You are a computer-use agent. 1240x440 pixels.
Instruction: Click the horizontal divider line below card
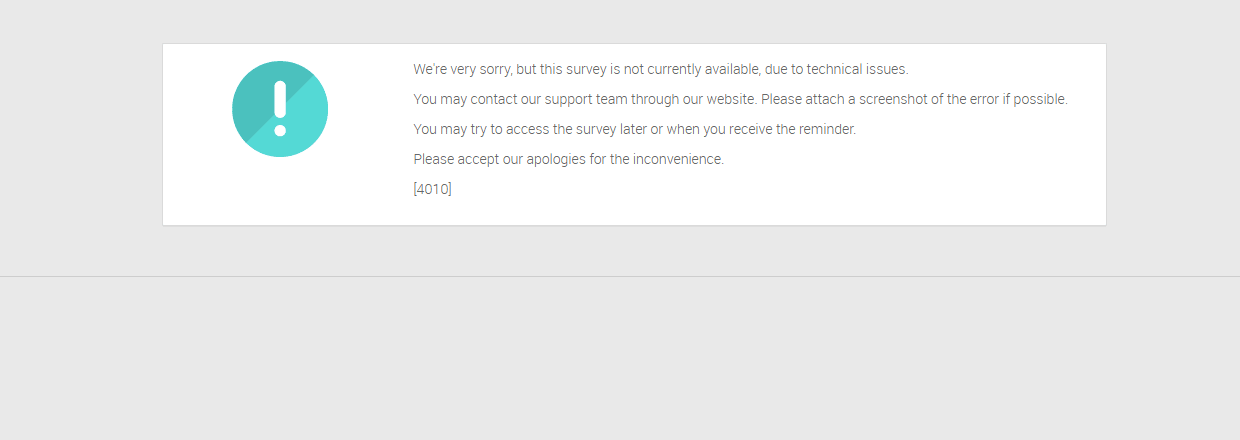[x=620, y=276]
